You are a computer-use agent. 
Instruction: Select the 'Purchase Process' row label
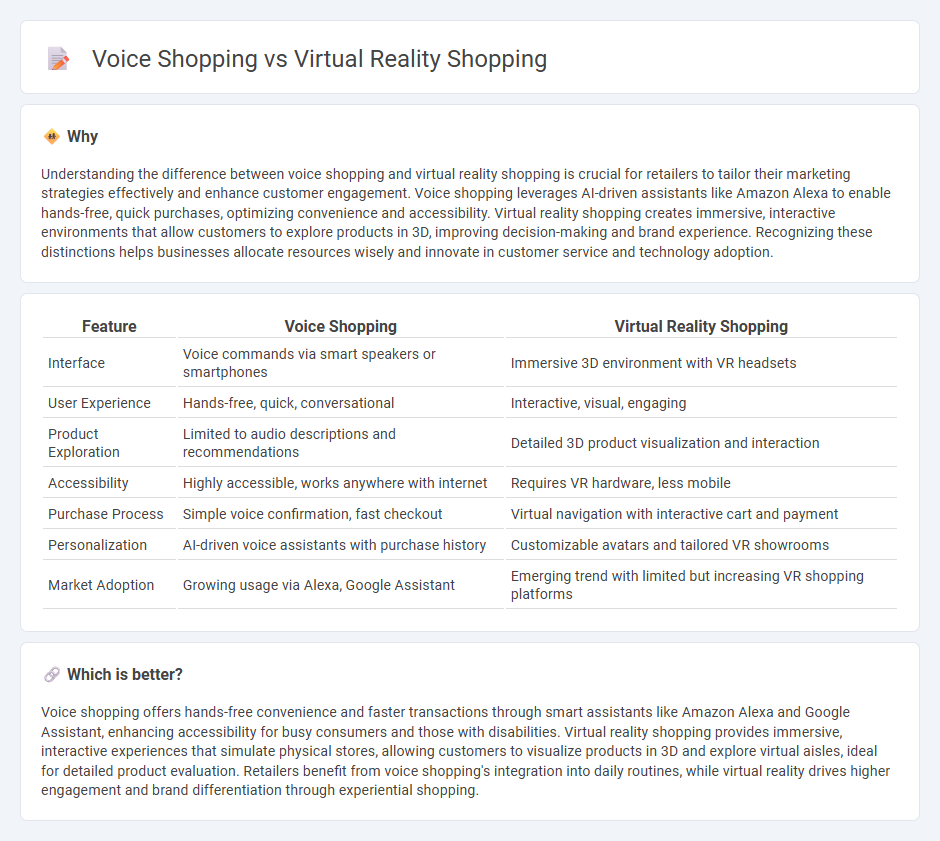pos(106,514)
